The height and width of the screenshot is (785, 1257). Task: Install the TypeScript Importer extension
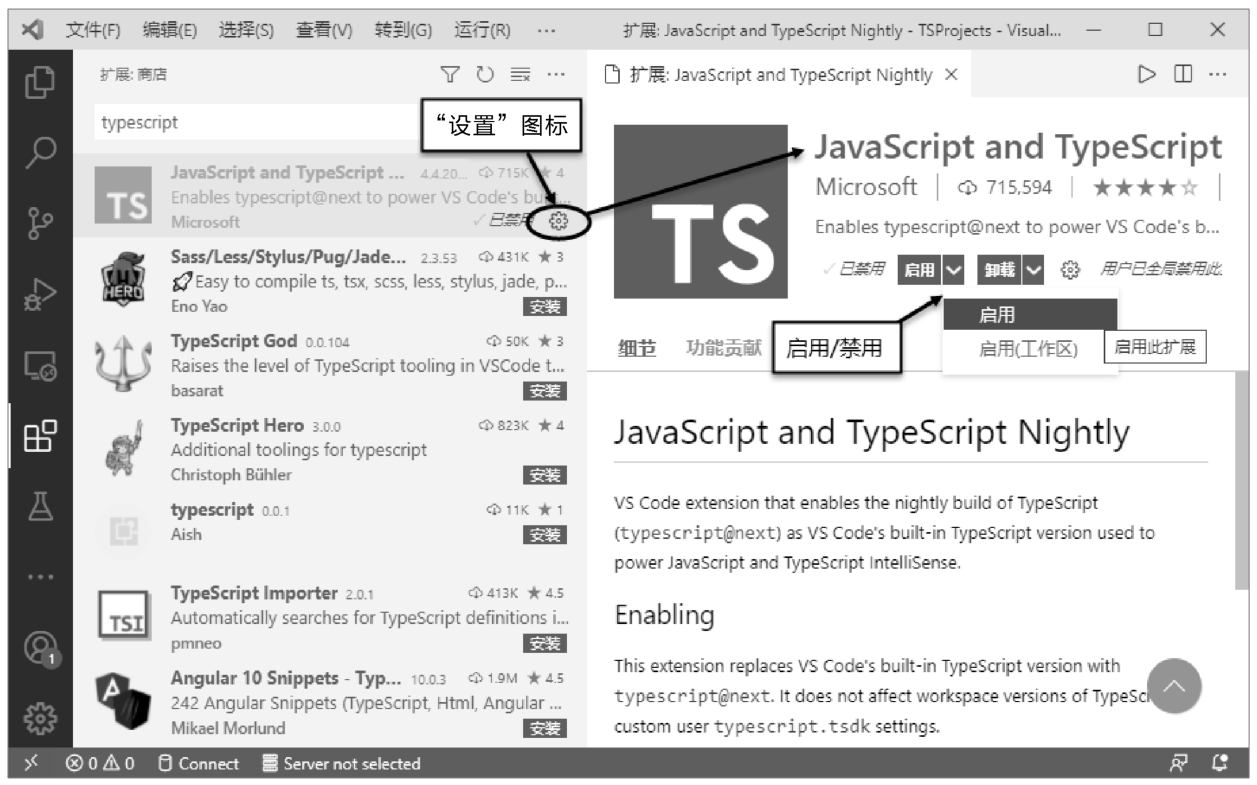(x=545, y=643)
